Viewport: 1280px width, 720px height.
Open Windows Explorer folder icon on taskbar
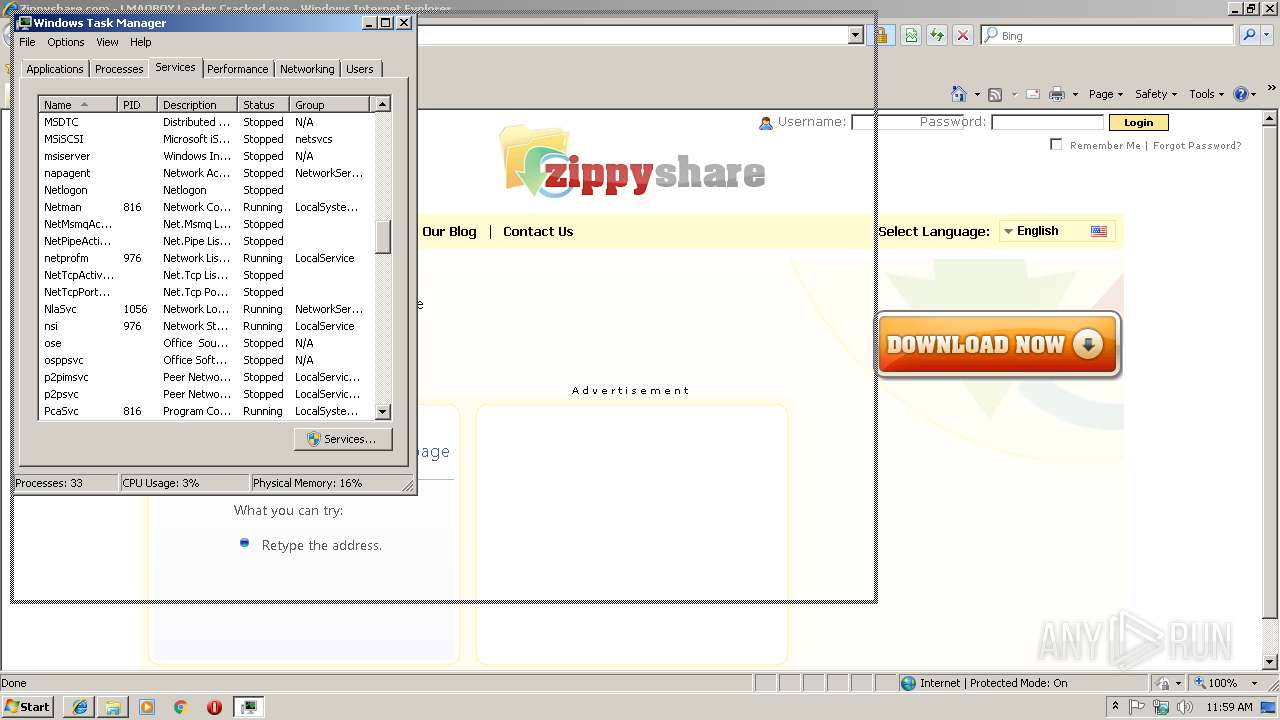113,707
